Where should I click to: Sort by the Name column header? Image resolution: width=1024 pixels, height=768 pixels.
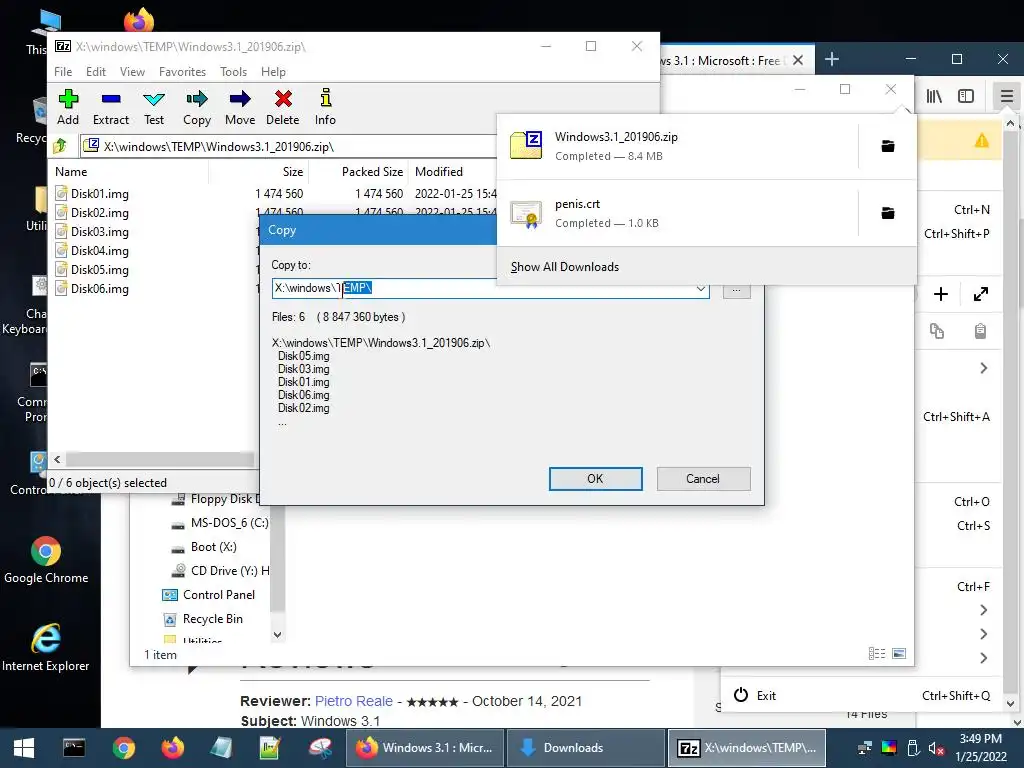[129, 172]
